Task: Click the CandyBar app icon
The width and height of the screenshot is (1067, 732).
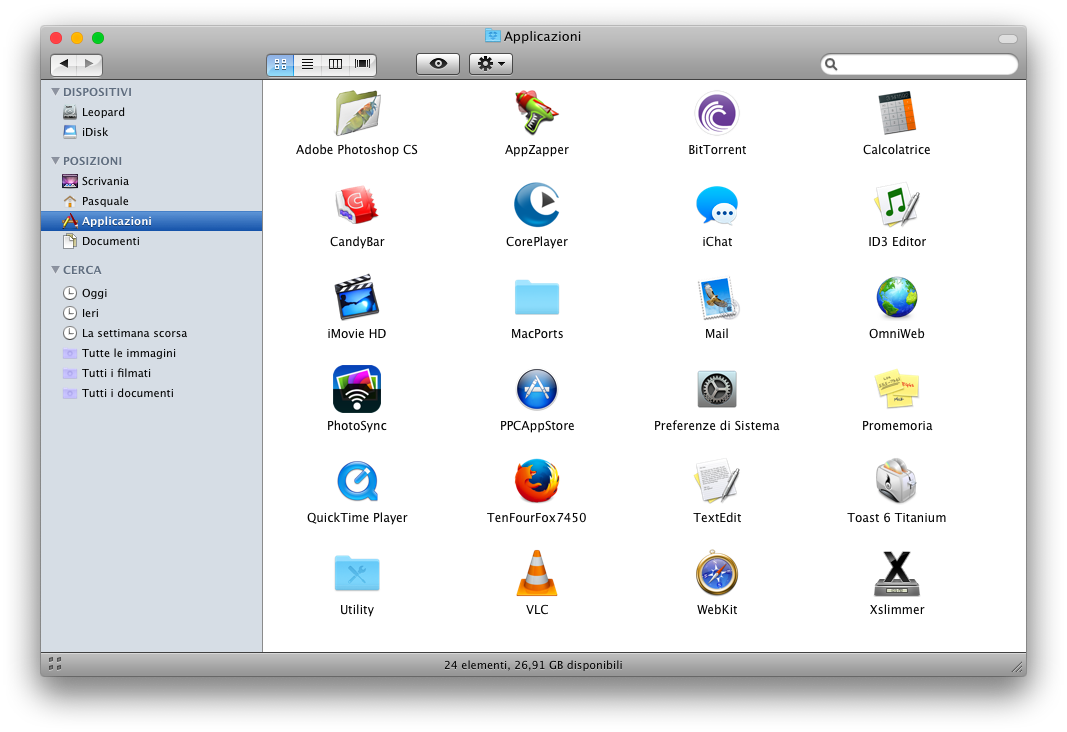Action: 357,205
